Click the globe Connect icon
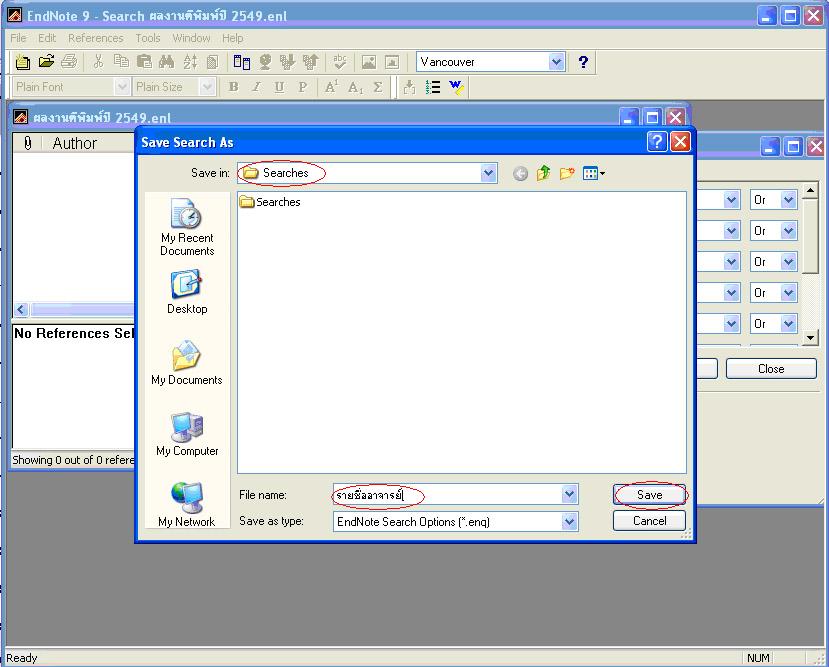 265,62
